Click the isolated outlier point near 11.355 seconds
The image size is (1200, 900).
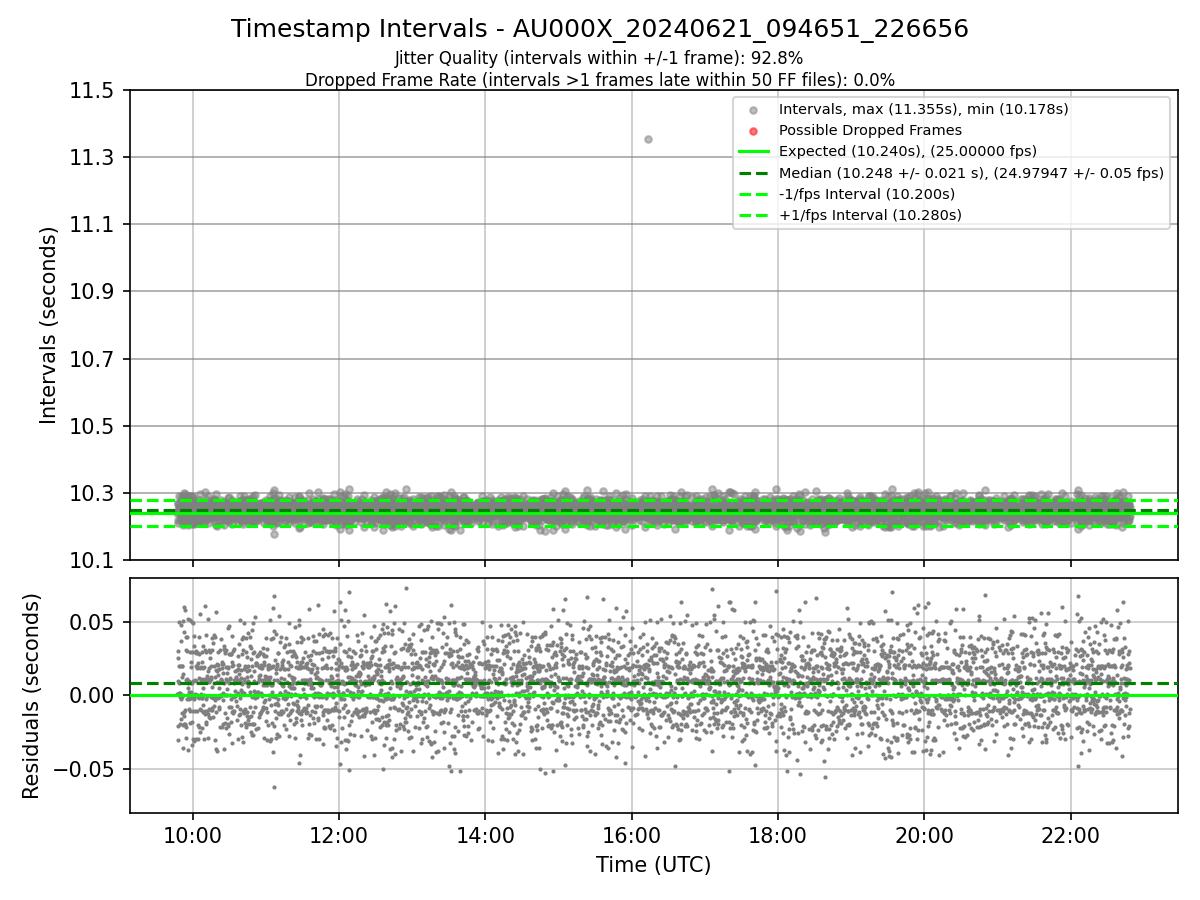[648, 139]
